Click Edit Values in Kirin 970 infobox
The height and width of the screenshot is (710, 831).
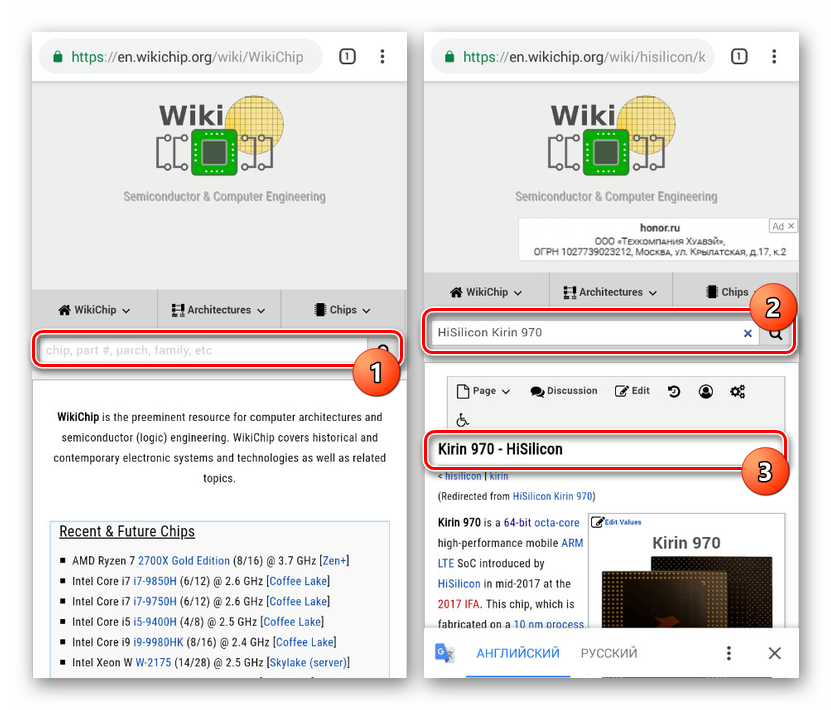(616, 522)
